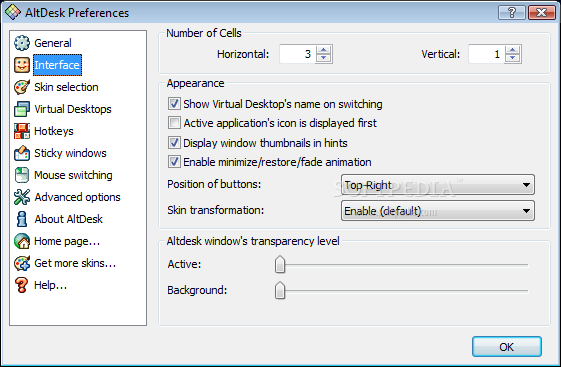Click the General gear icon

[x=22, y=43]
